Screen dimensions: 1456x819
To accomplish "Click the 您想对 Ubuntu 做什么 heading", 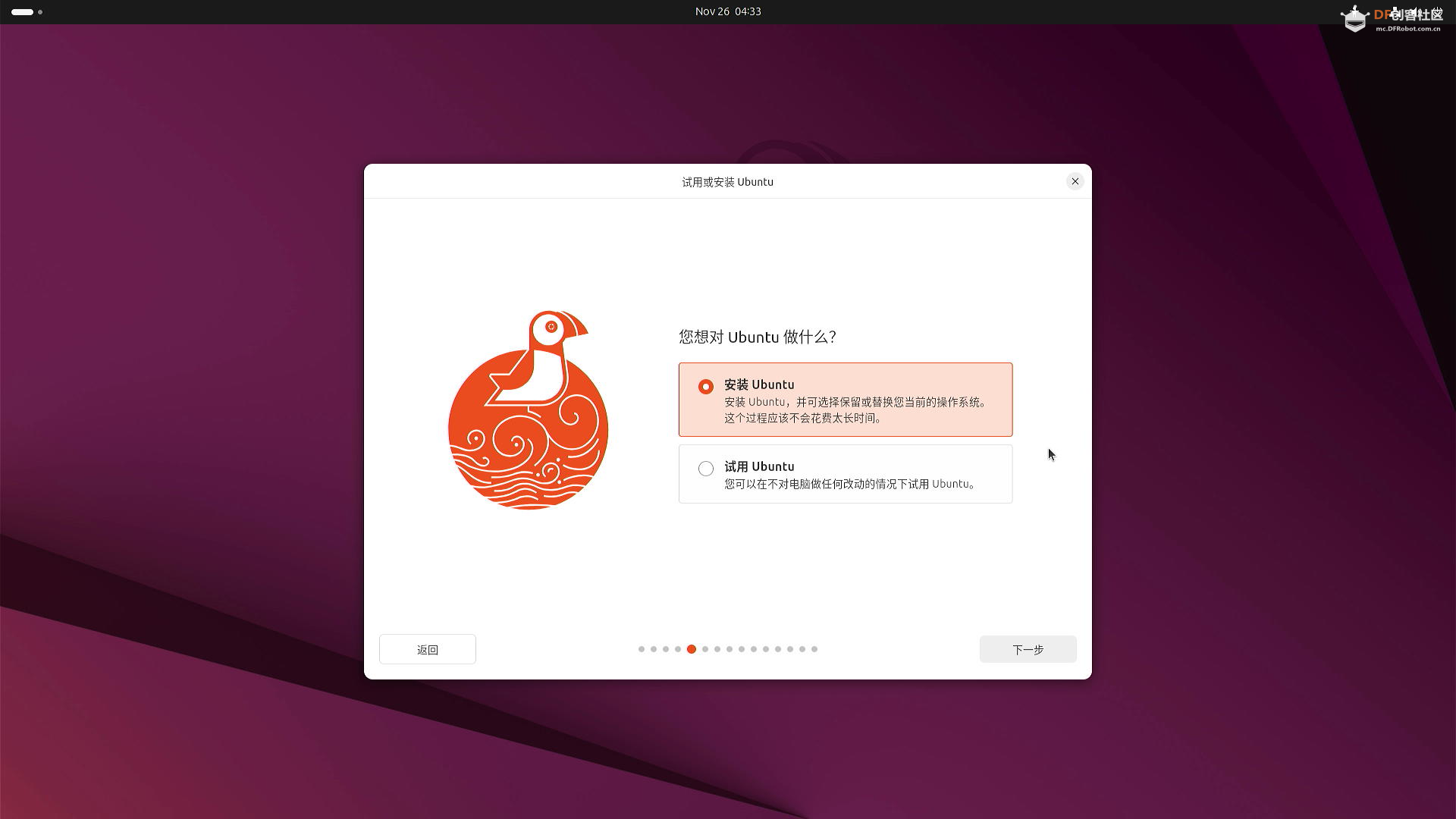I will 757,337.
